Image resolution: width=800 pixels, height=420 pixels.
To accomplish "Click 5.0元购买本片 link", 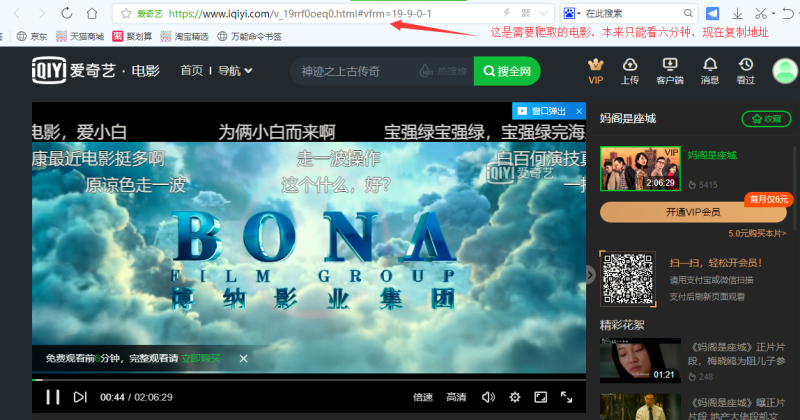I will pos(757,233).
